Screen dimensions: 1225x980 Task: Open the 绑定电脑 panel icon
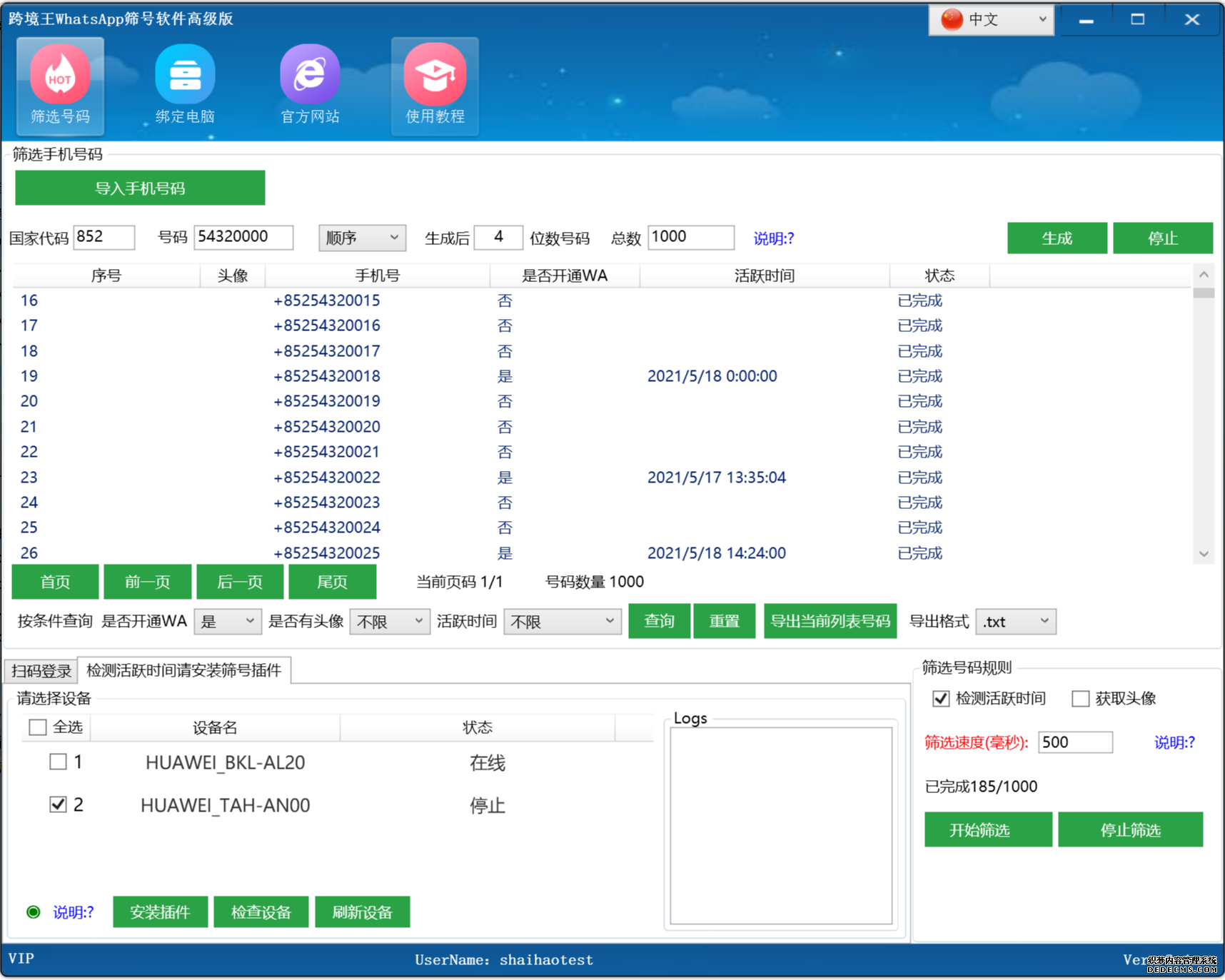pyautogui.click(x=185, y=84)
